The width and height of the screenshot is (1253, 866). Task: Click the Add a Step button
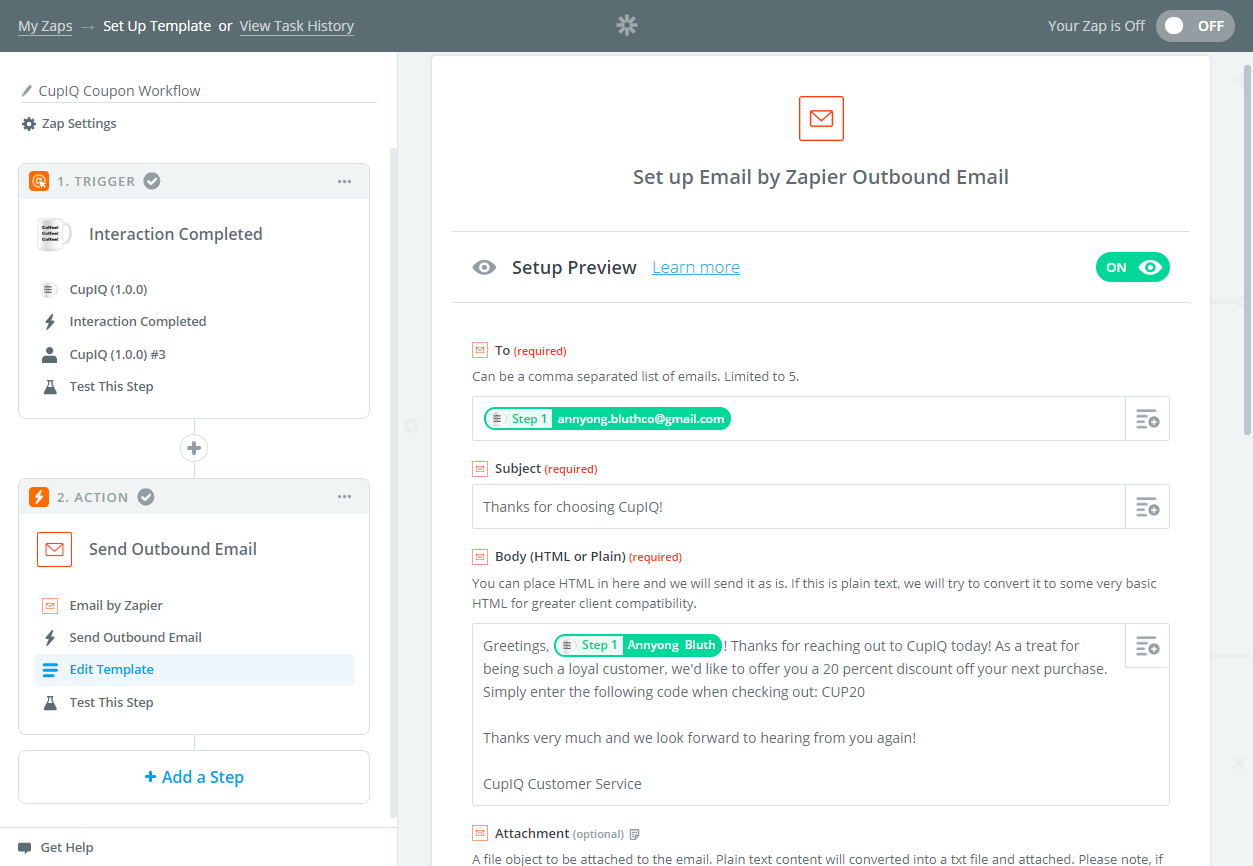click(194, 777)
